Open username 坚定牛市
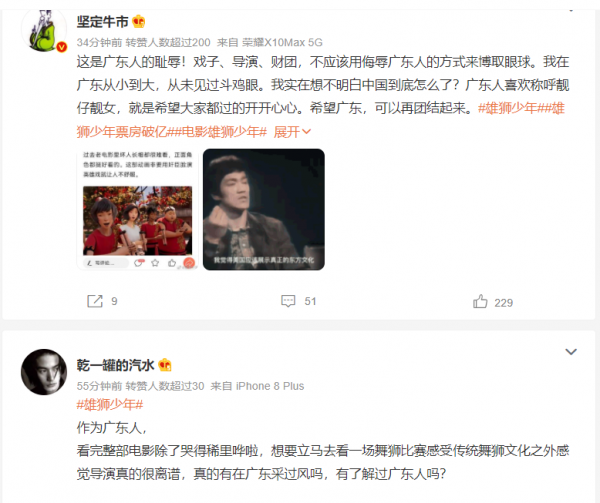The height and width of the screenshot is (503, 600). 103,21
